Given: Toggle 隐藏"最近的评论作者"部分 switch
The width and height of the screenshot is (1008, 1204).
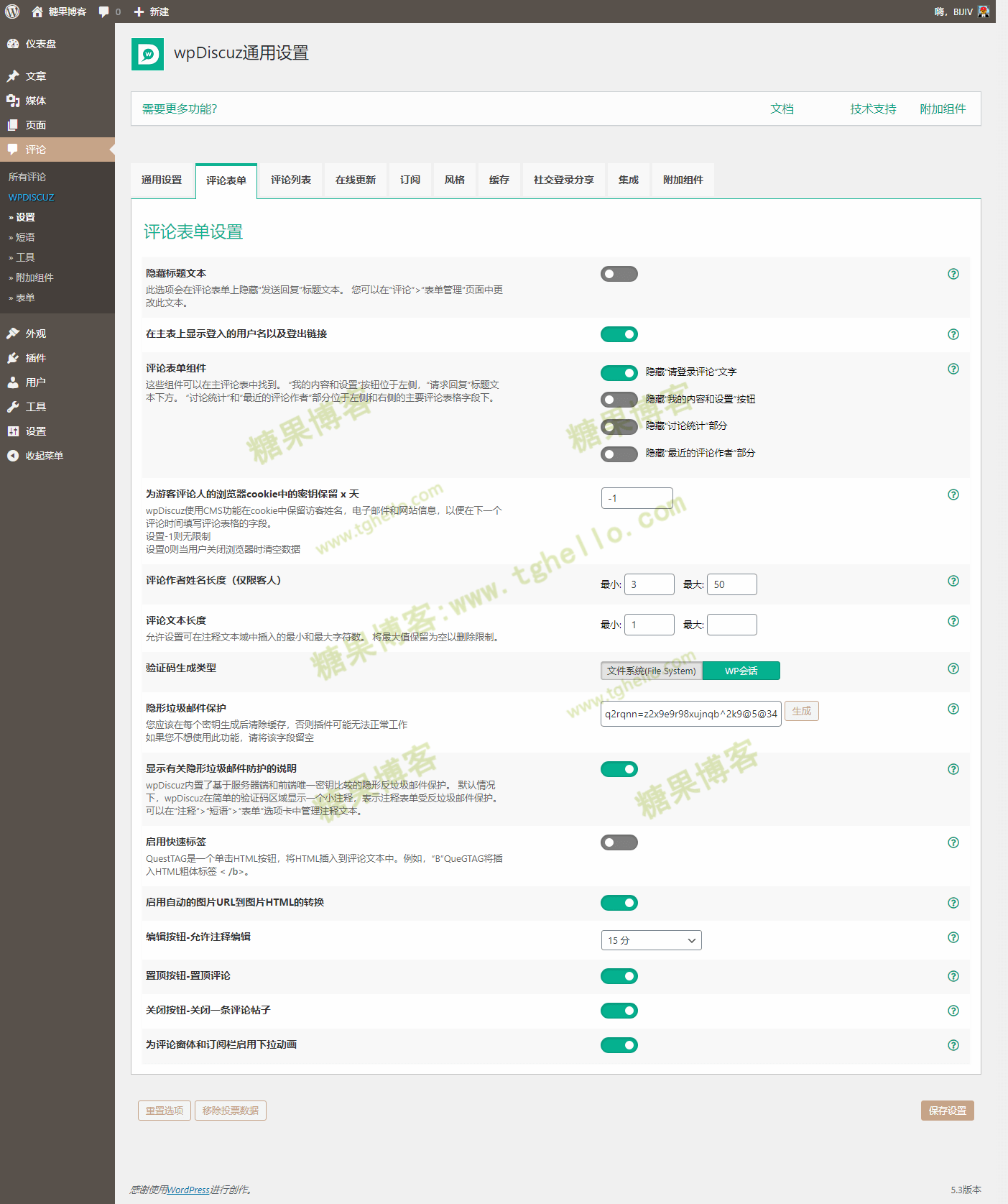Looking at the screenshot, I should pos(619,454).
